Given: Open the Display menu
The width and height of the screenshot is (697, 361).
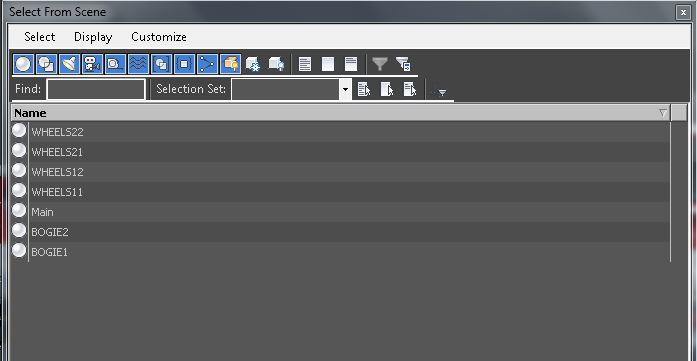Looking at the screenshot, I should click(93, 37).
